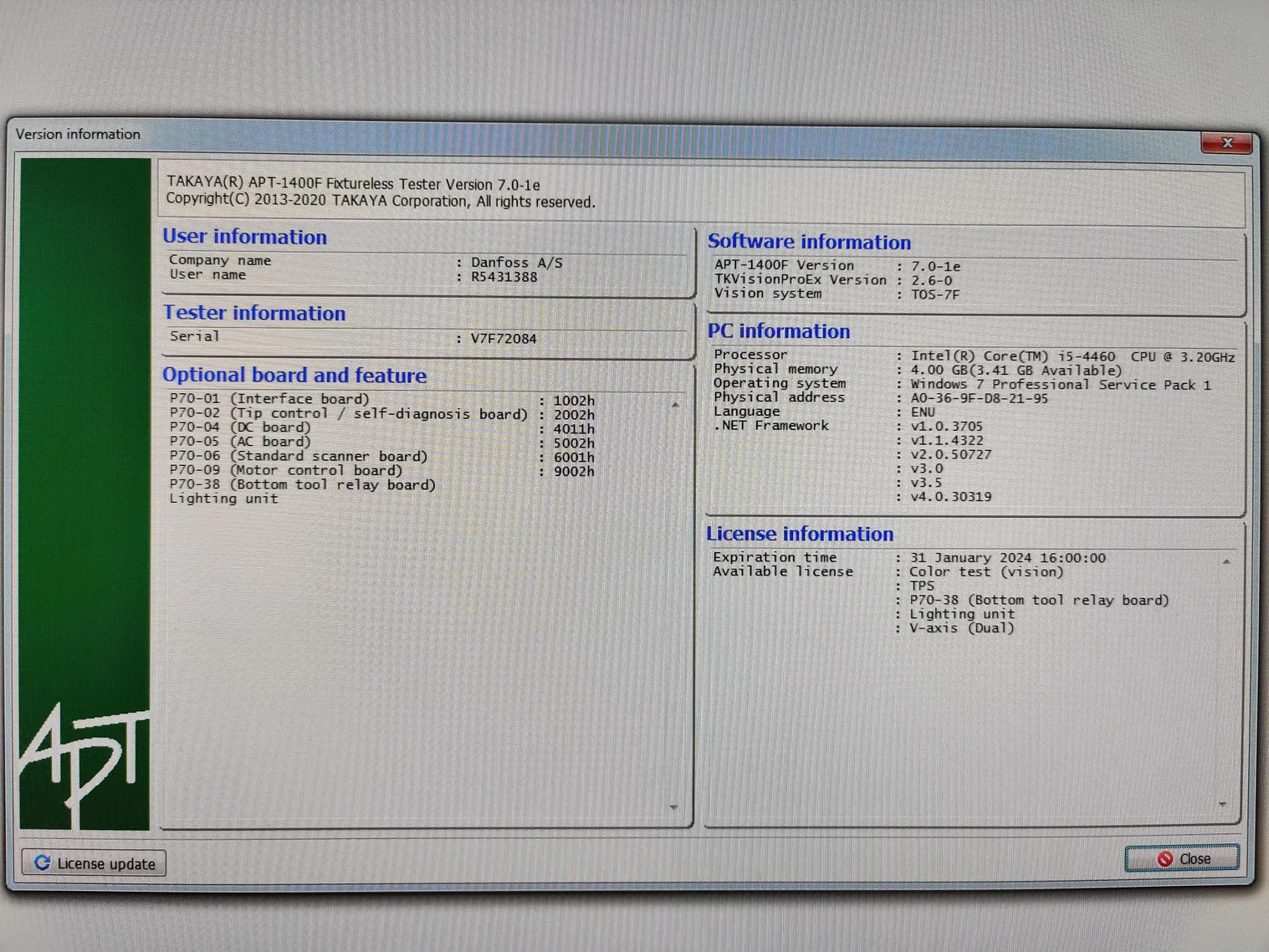
Task: Select the P70-04 (DC board) row
Action: click(x=382, y=427)
